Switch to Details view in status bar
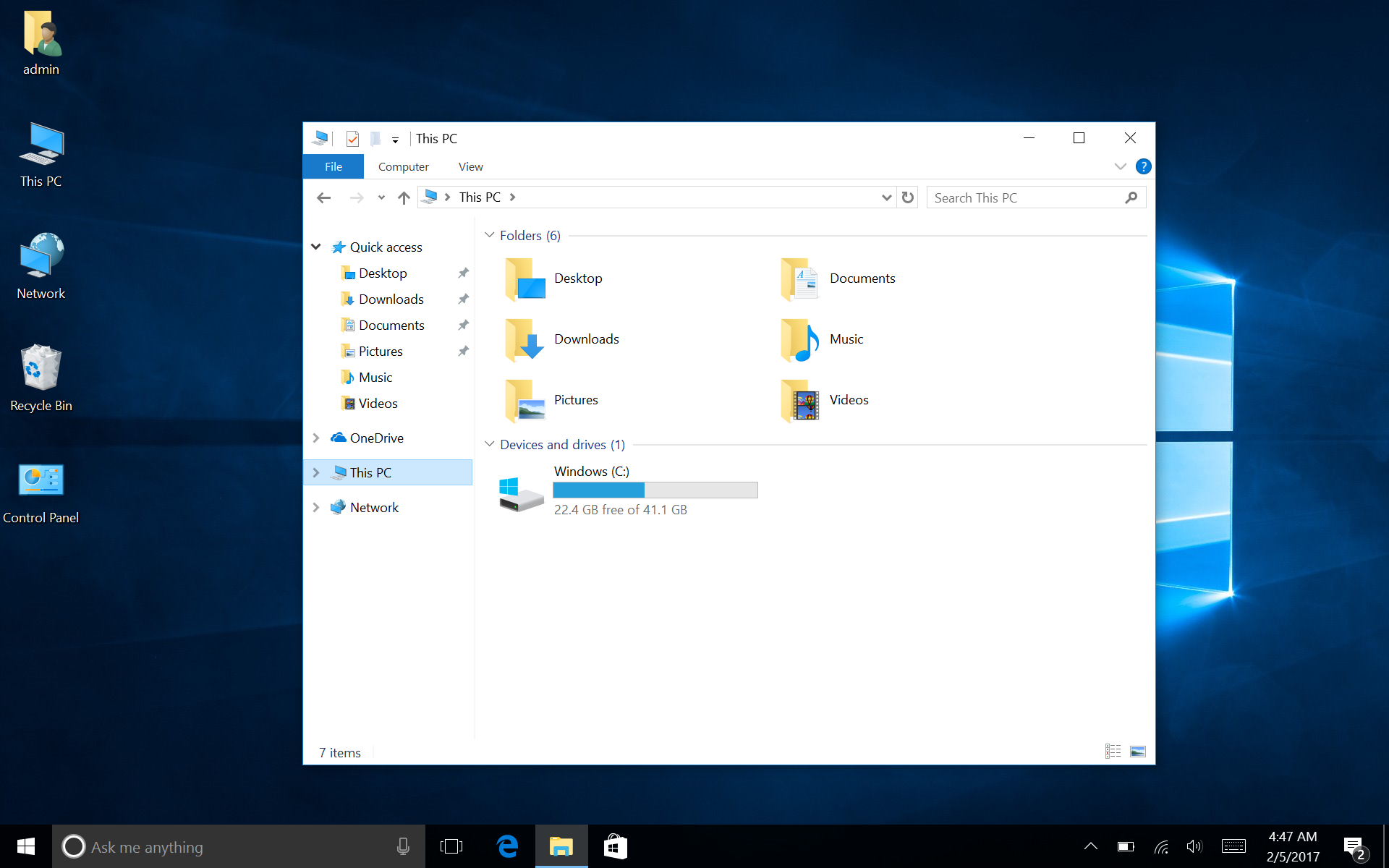Viewport: 1389px width, 868px height. (x=1113, y=752)
